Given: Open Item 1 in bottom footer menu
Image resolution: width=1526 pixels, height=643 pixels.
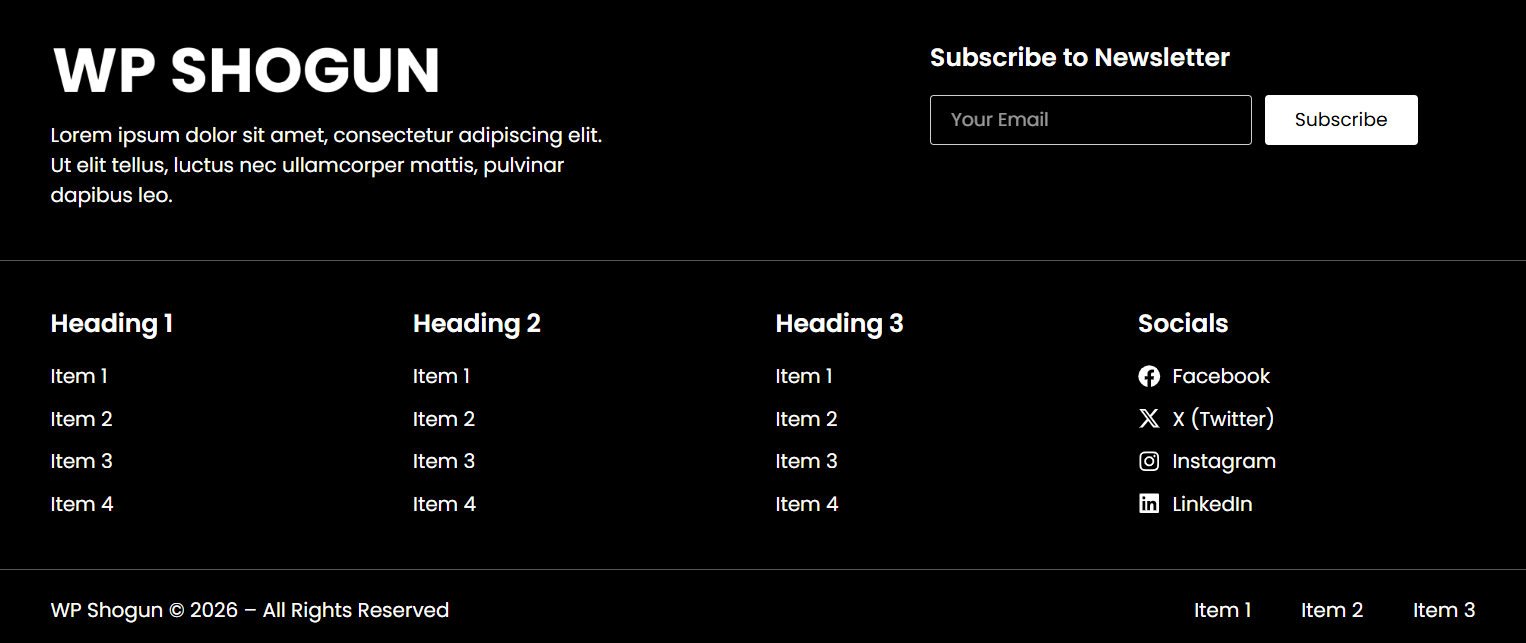Looking at the screenshot, I should point(1223,610).
